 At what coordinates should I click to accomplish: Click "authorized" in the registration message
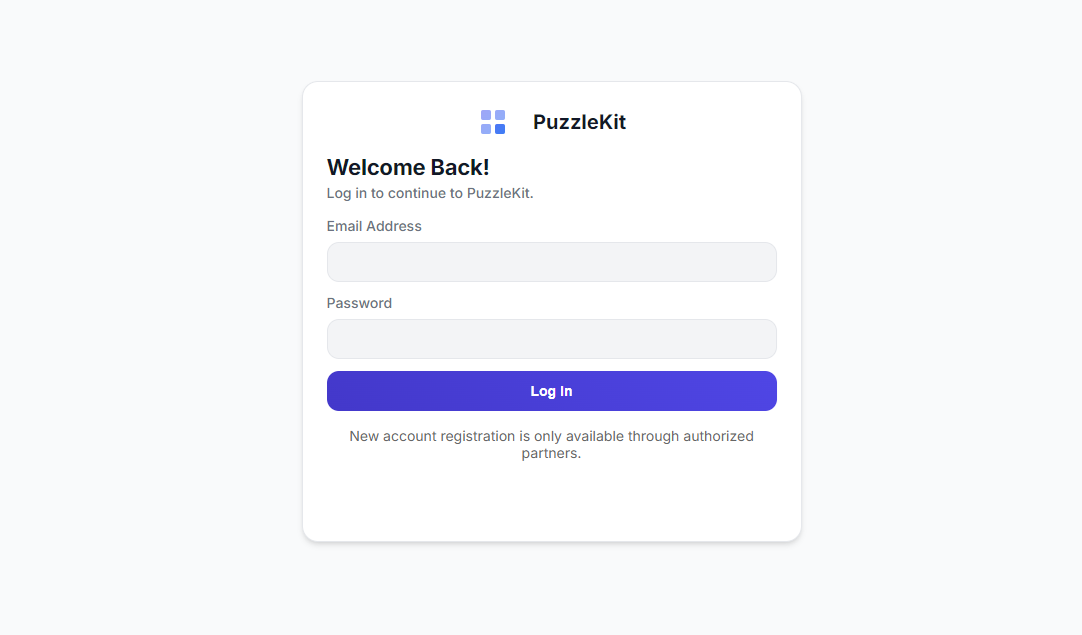718,436
